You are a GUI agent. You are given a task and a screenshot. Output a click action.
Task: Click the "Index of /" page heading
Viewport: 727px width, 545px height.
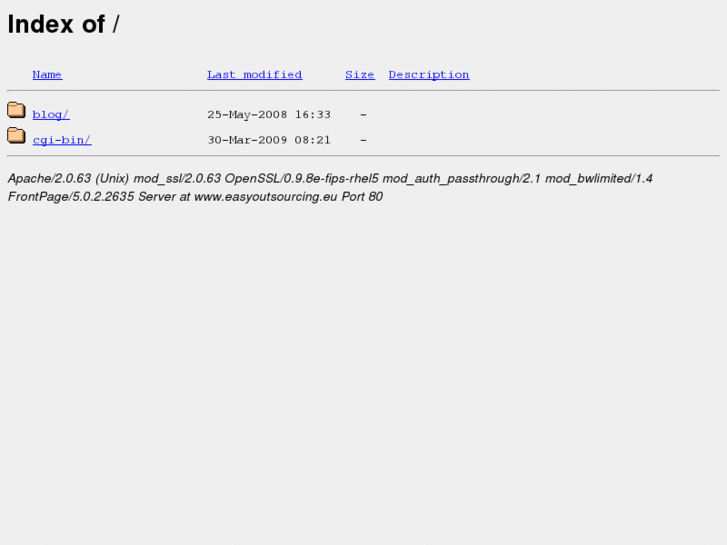tap(64, 24)
